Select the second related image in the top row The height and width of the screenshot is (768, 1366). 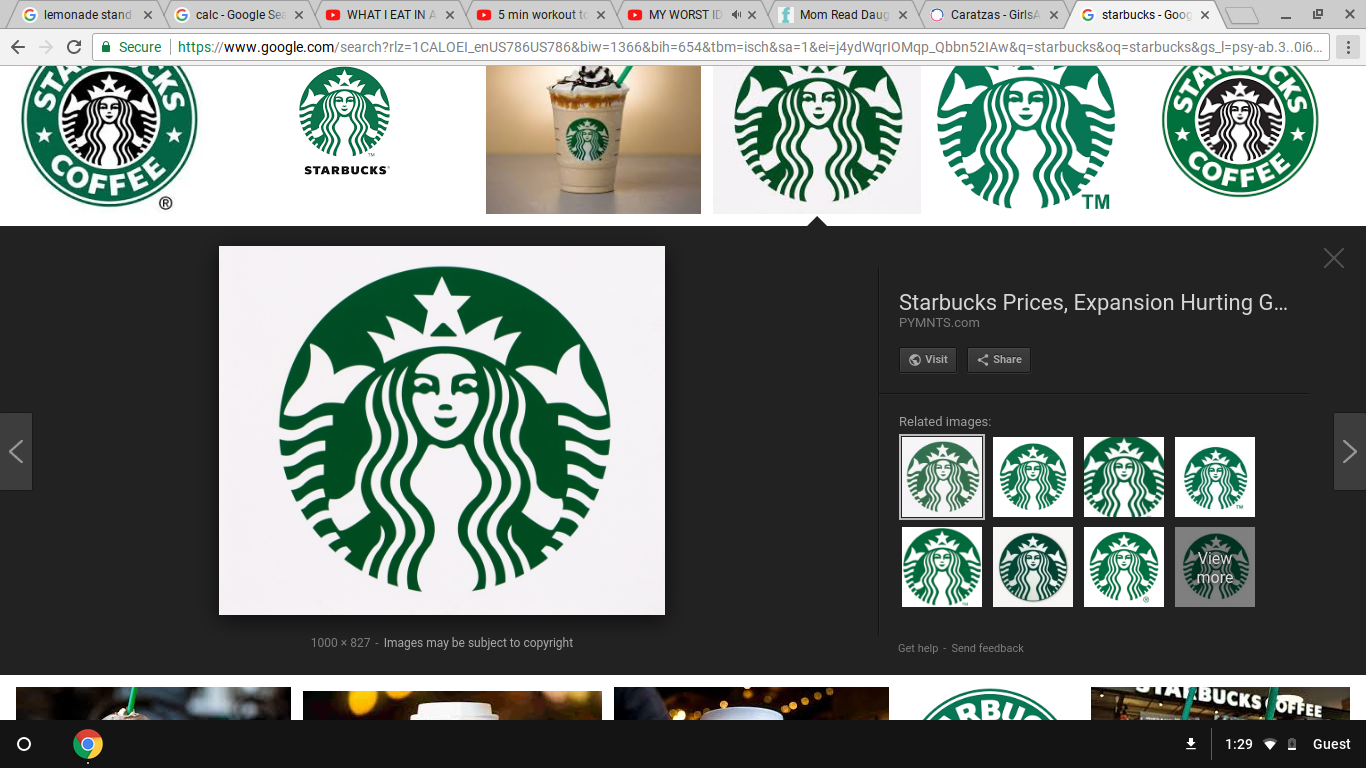(1033, 477)
